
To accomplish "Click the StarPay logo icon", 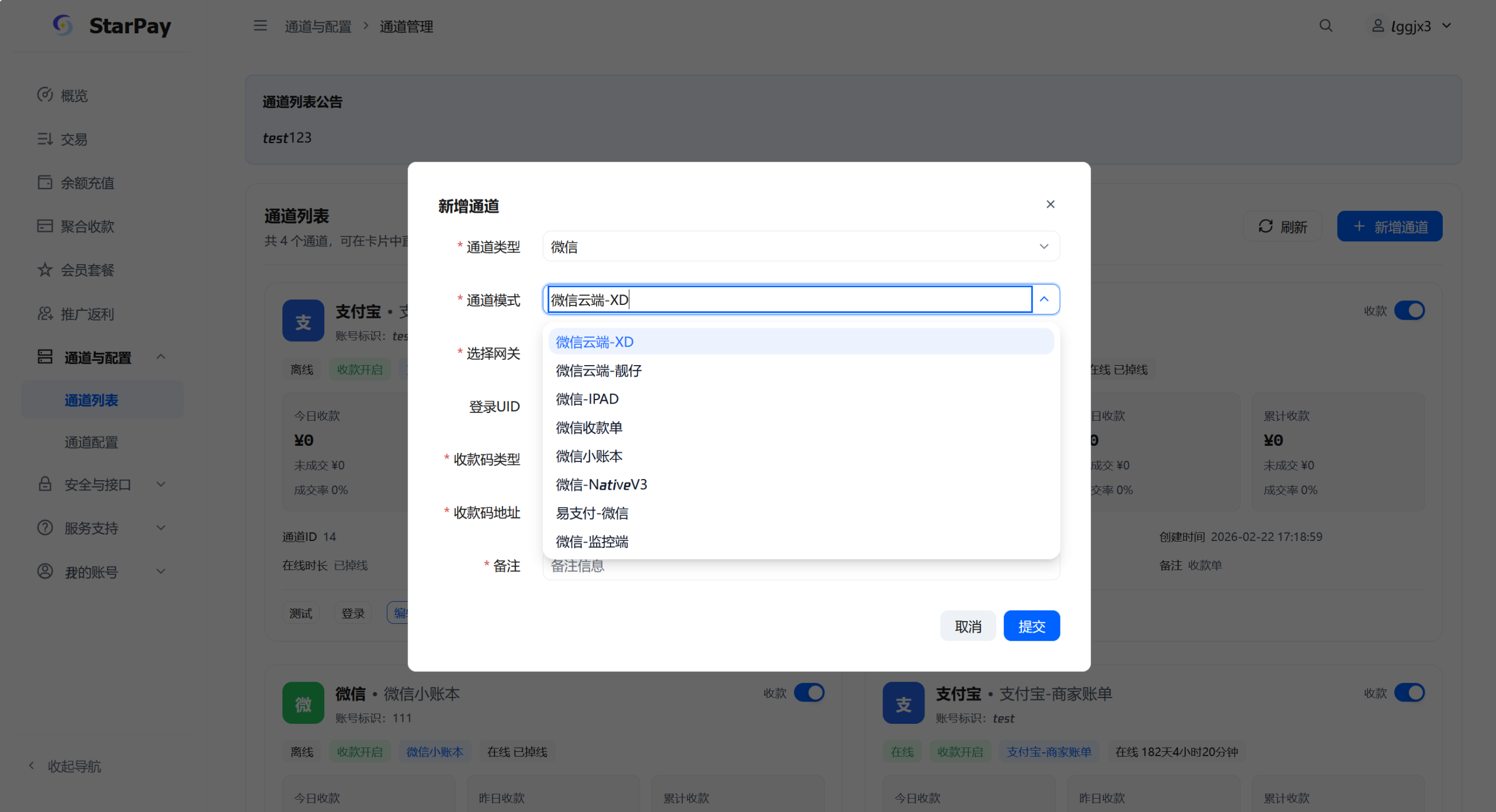I will pos(63,25).
